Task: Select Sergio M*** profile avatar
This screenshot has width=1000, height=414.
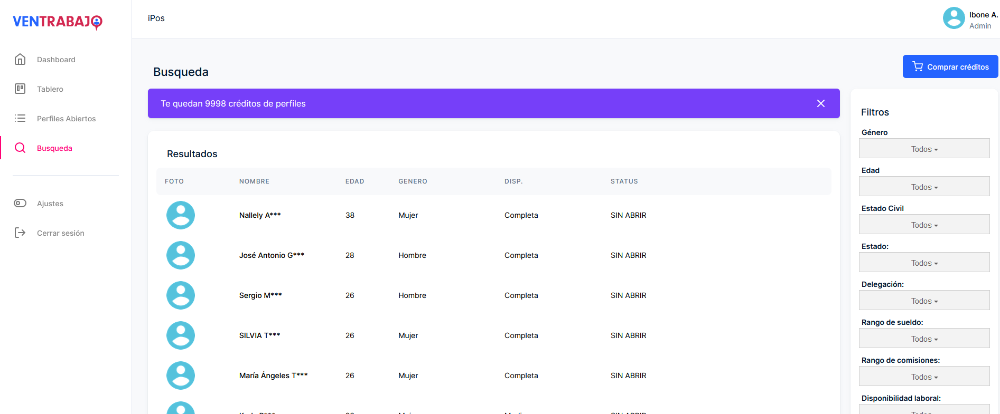Action: pos(180,295)
